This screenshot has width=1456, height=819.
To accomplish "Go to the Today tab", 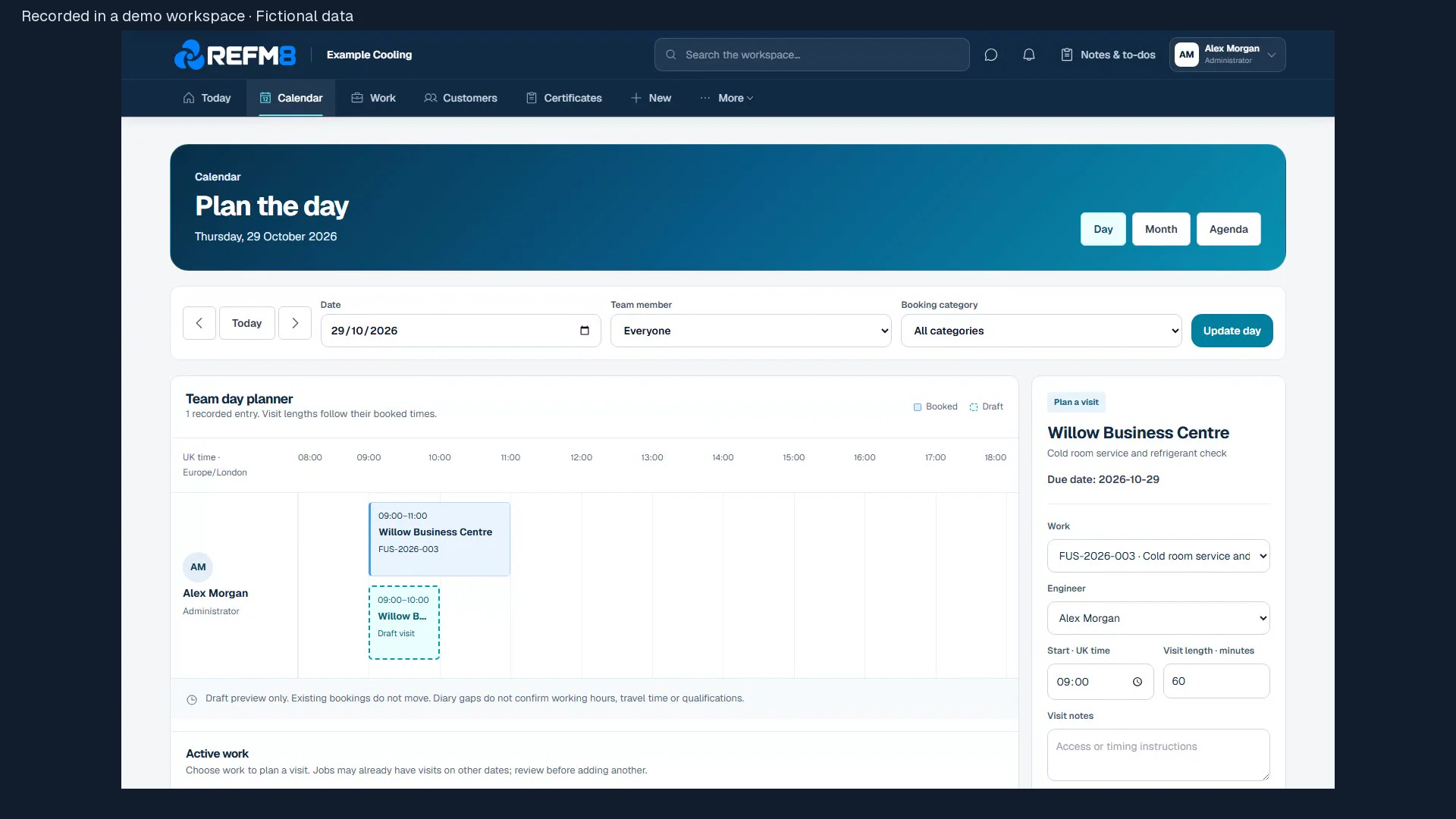I will tap(207, 98).
